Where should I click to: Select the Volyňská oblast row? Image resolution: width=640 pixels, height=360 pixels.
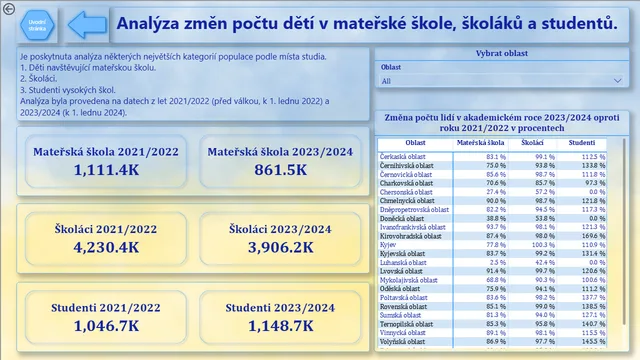(x=492, y=342)
